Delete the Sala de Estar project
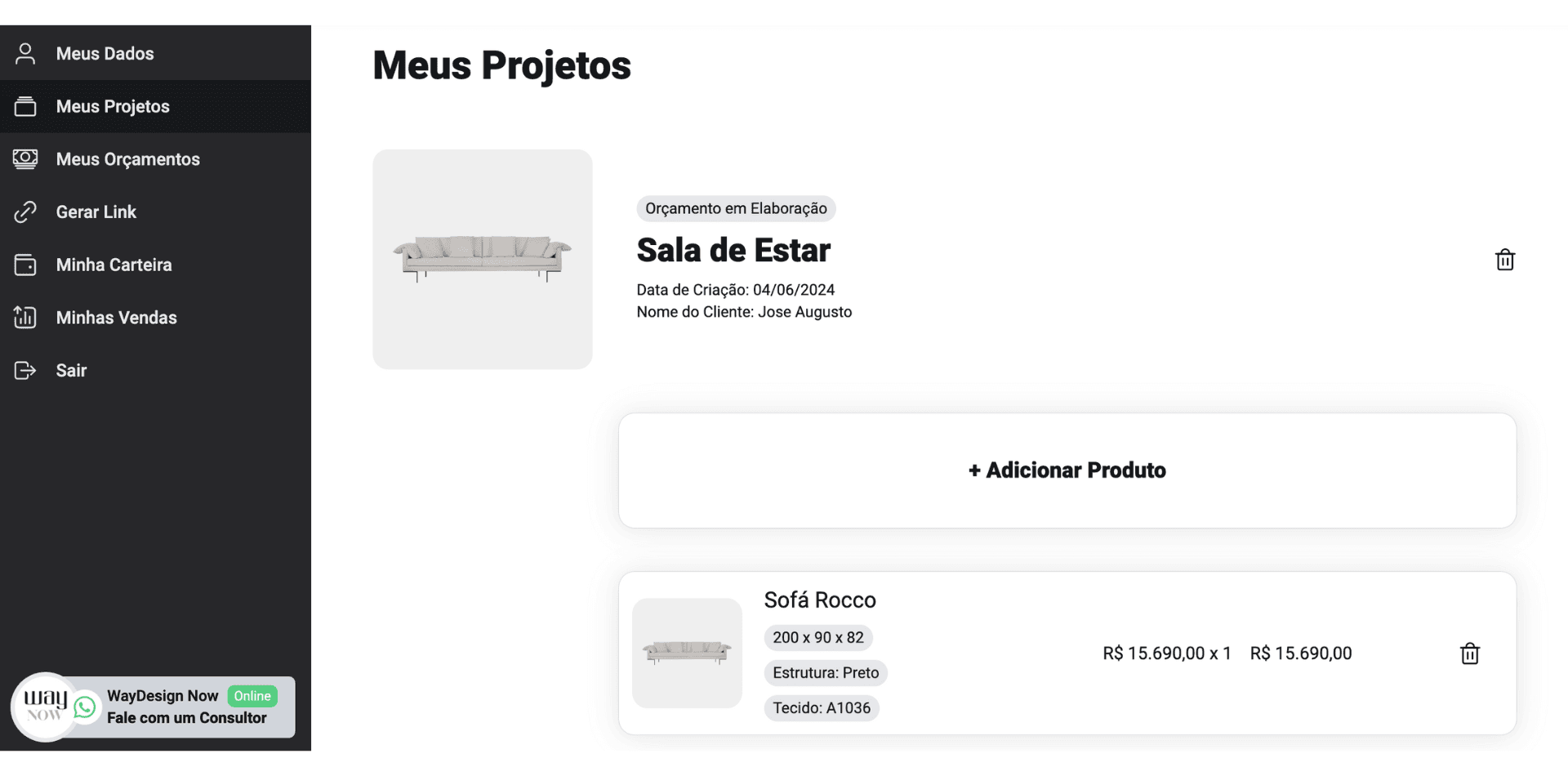Screen dimensions: 1568x776 [x=1504, y=260]
